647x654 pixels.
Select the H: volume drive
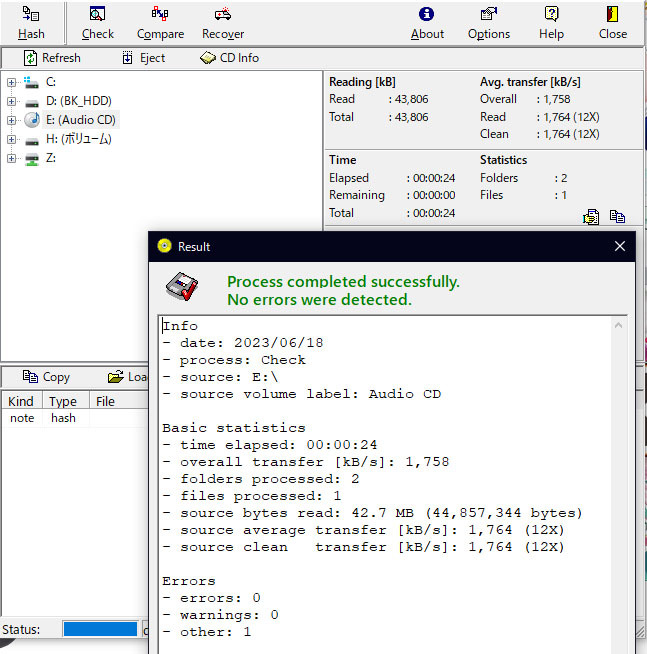[78, 139]
